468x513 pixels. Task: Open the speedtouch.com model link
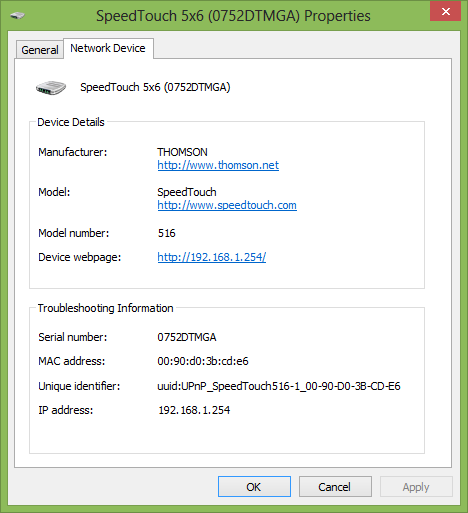tap(227, 205)
